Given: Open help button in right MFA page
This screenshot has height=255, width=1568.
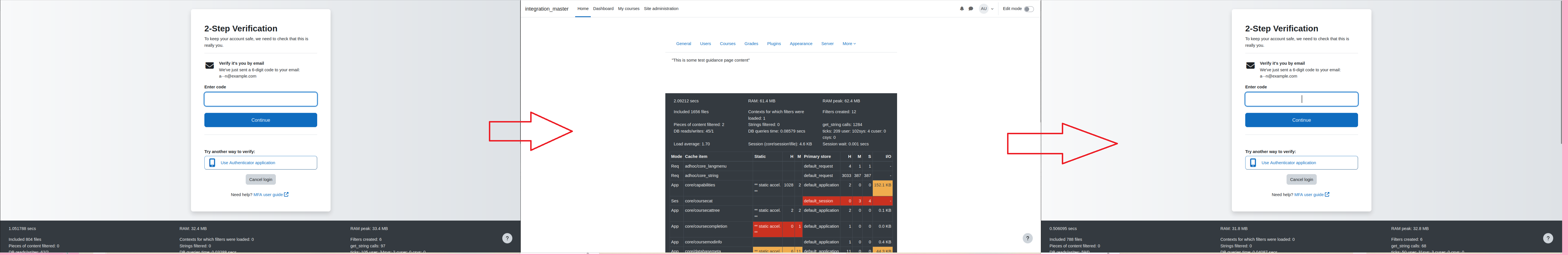Looking at the screenshot, I should [1548, 239].
